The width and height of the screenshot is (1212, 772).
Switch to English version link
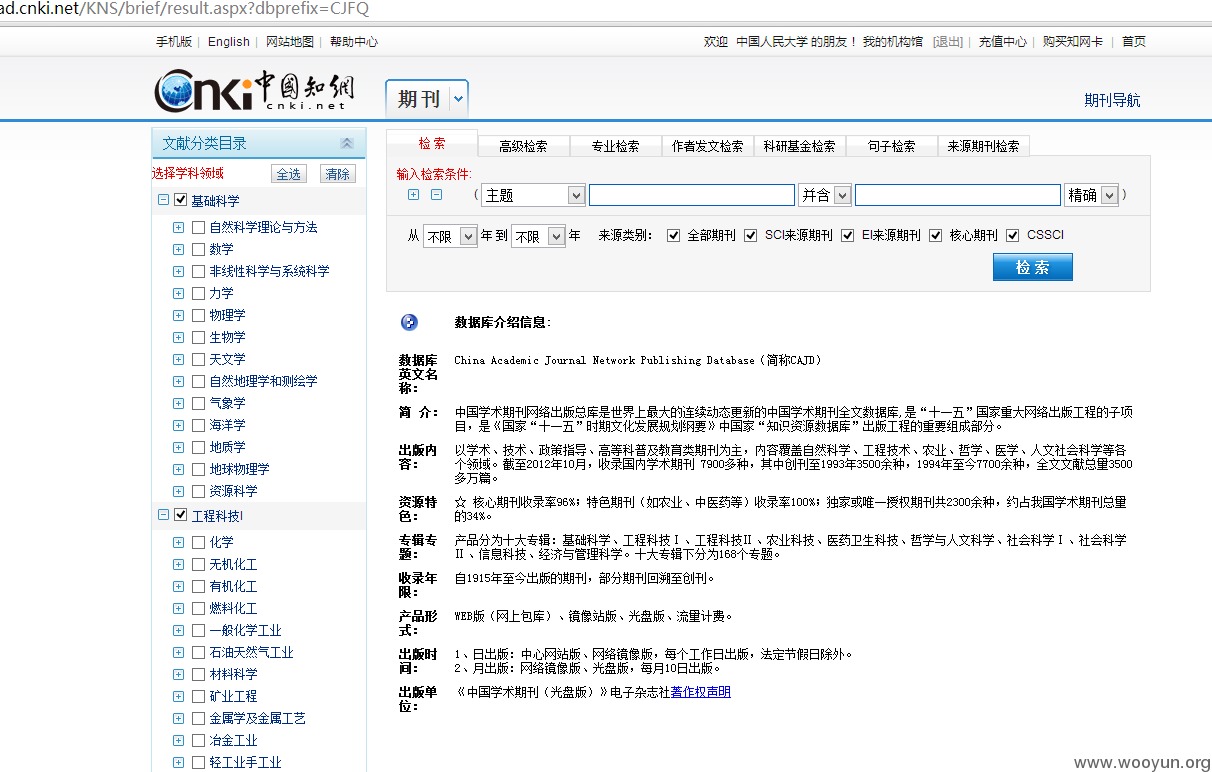(x=229, y=42)
